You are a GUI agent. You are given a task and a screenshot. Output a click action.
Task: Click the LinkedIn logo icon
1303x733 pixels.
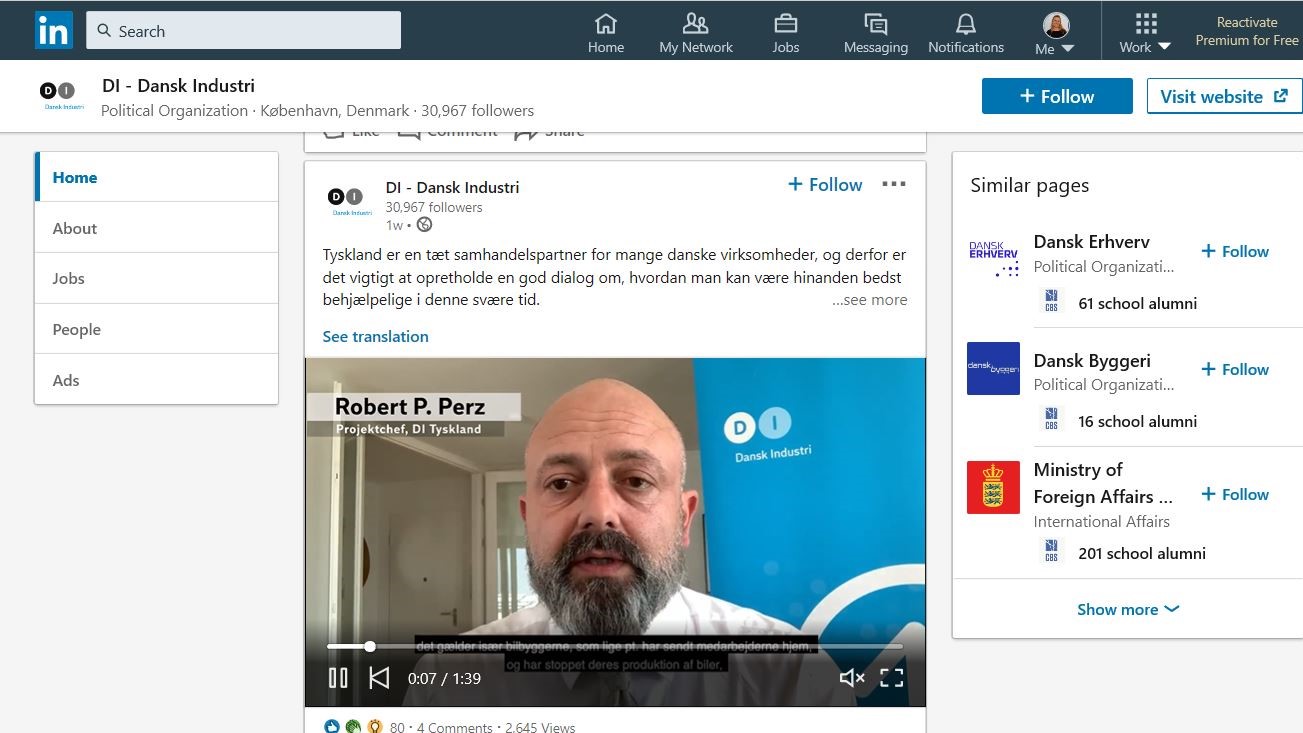(x=53, y=31)
